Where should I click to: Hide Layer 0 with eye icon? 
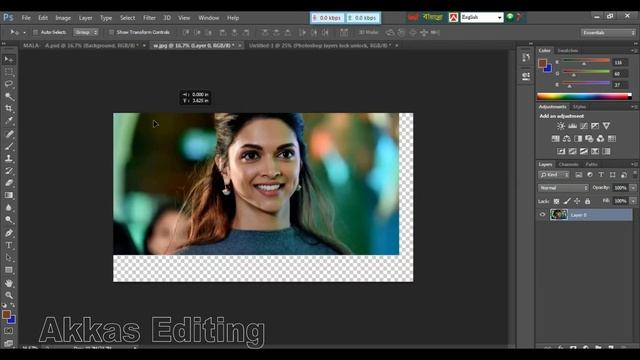point(542,215)
